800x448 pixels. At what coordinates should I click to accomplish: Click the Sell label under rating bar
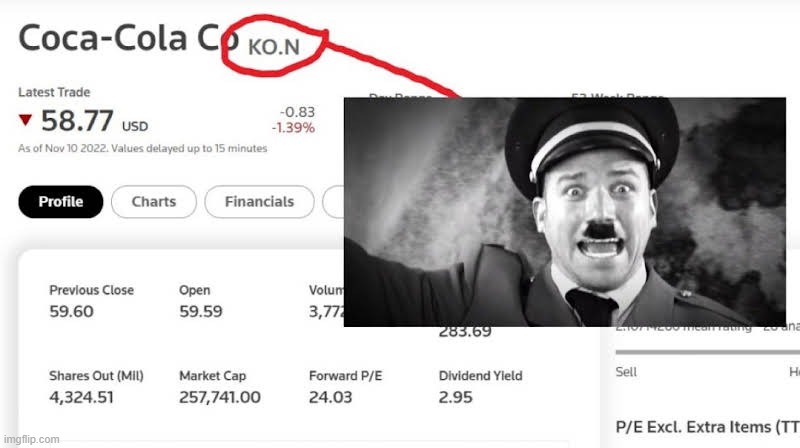pyautogui.click(x=626, y=372)
